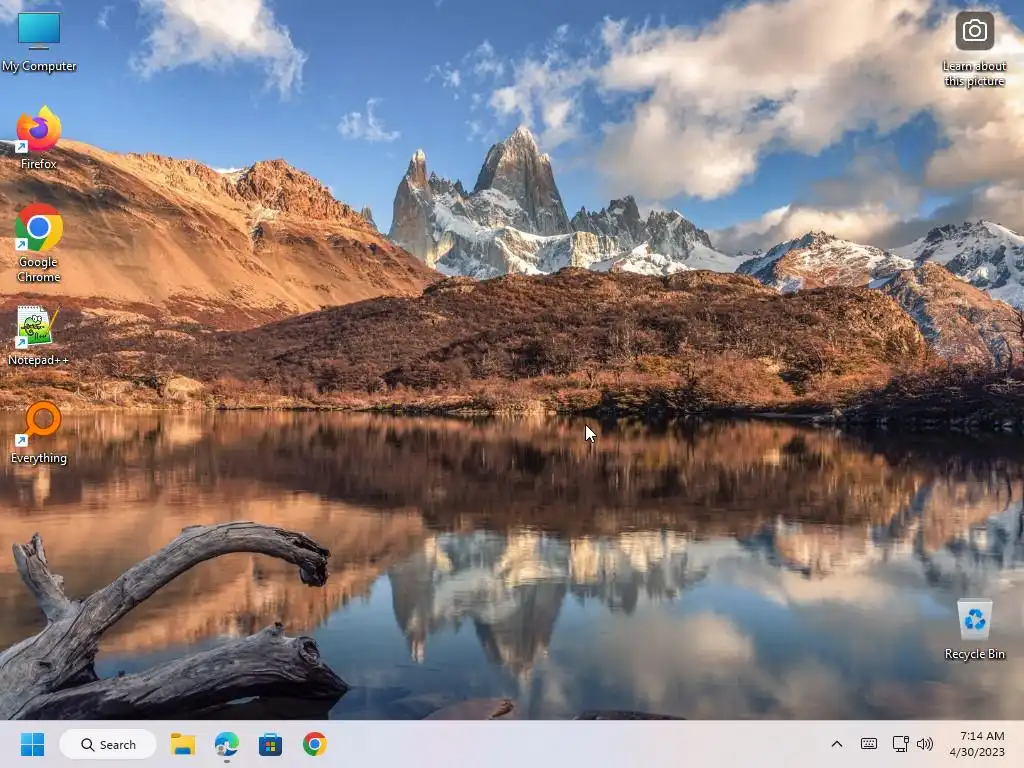Open the clock showing 7:14 AM

point(977,744)
